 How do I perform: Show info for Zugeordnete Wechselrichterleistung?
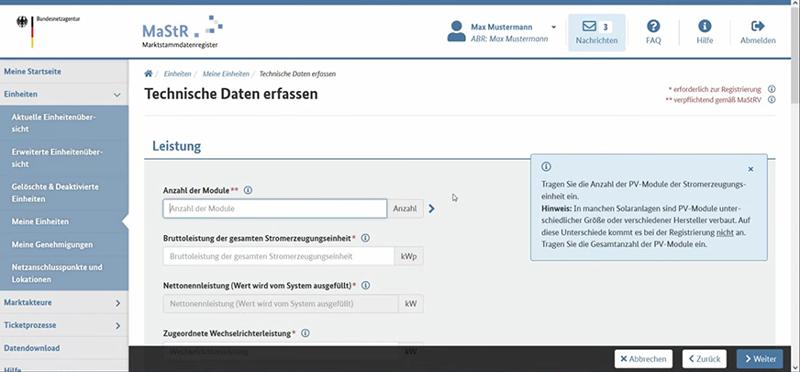[305, 333]
